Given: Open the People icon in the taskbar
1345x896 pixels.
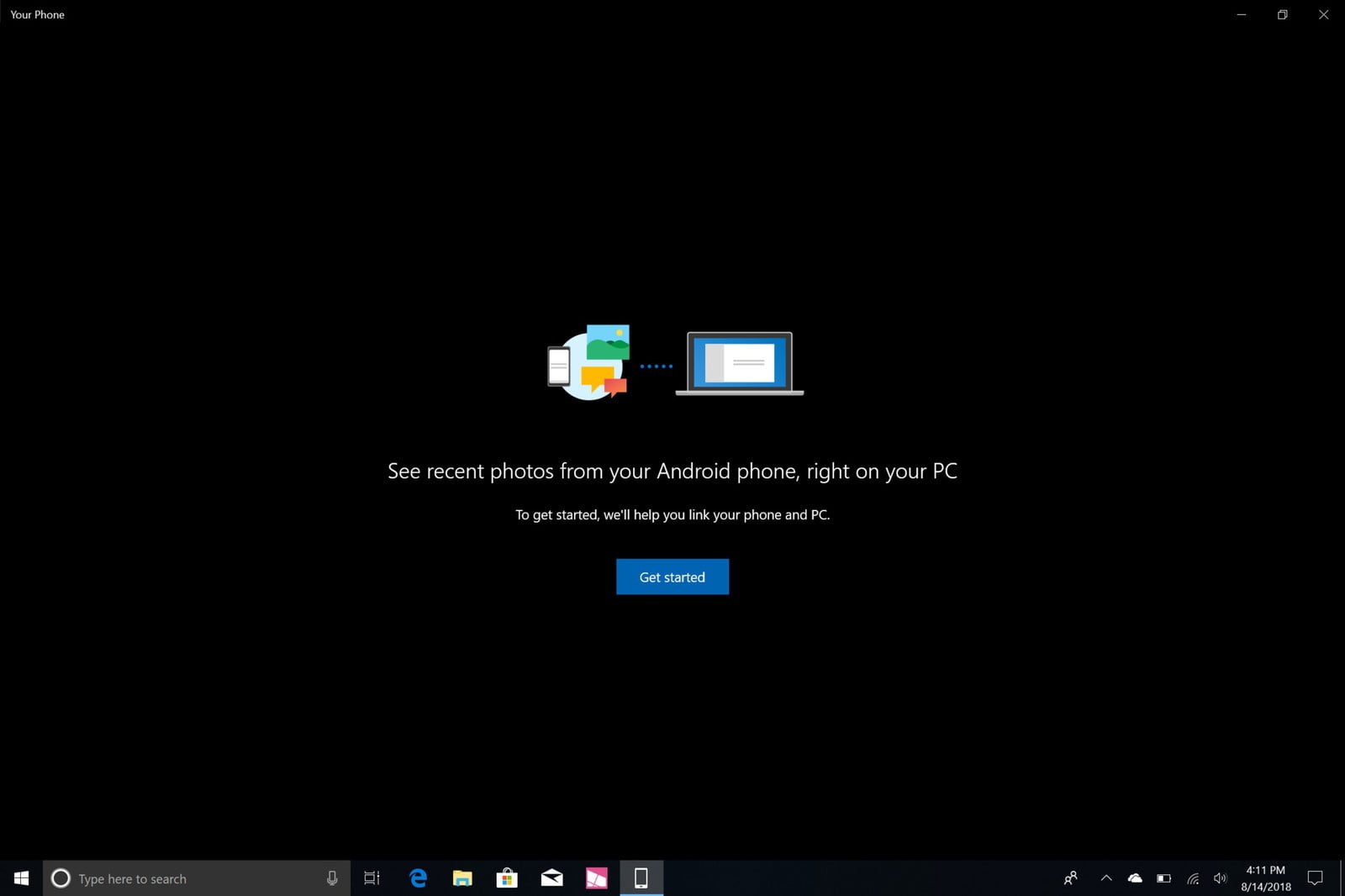Looking at the screenshot, I should pyautogui.click(x=1070, y=878).
